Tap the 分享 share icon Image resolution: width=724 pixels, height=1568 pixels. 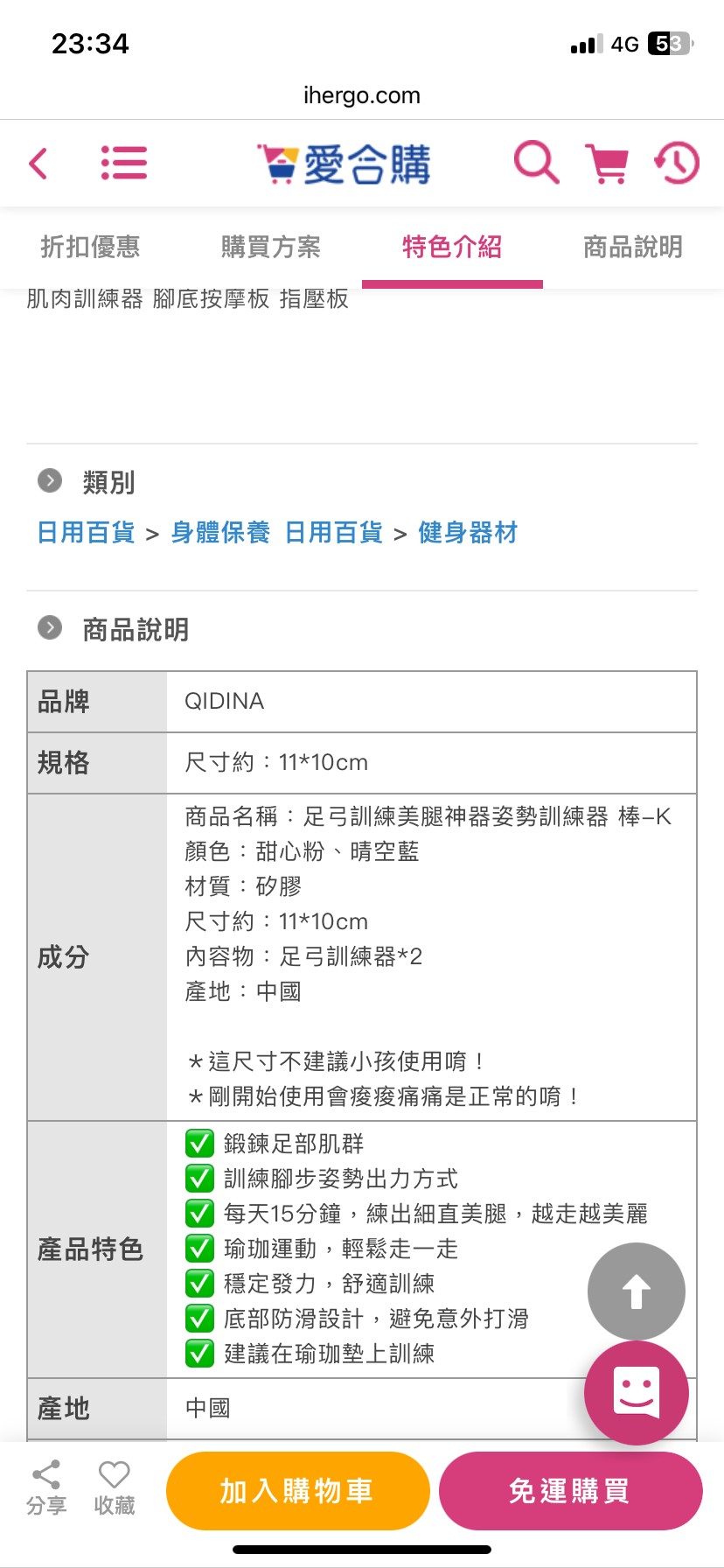(x=46, y=1487)
